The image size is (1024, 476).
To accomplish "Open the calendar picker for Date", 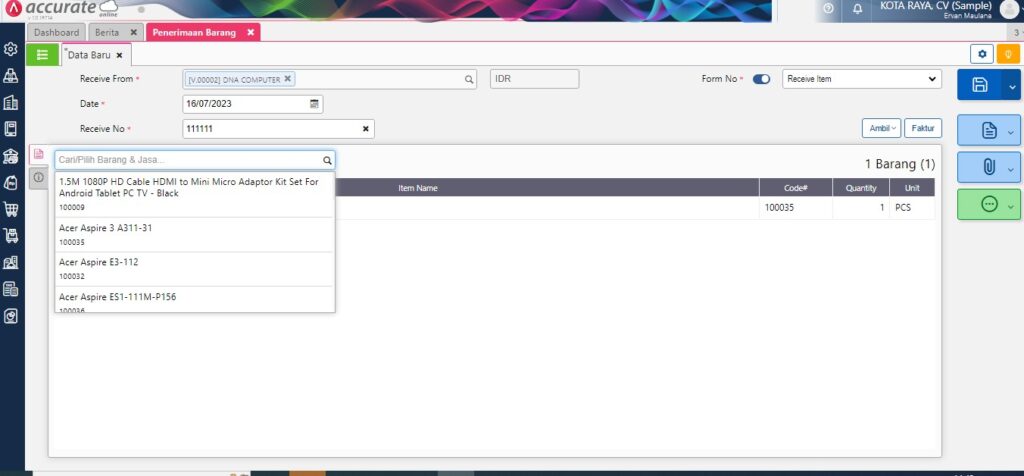I will [314, 104].
